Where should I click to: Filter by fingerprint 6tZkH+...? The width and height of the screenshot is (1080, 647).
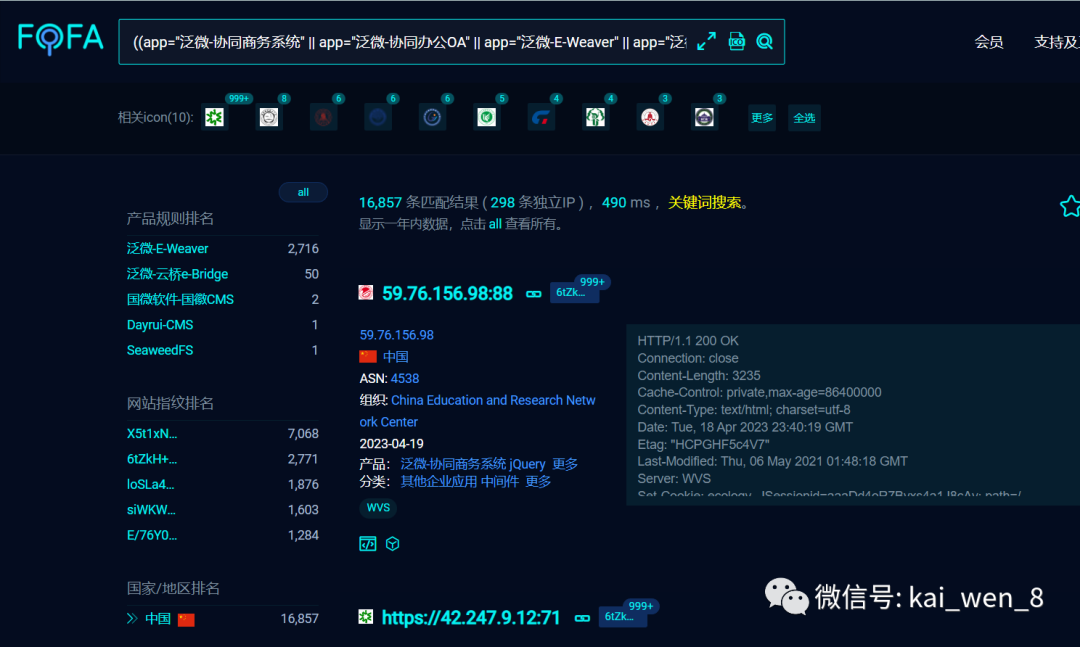[152, 459]
